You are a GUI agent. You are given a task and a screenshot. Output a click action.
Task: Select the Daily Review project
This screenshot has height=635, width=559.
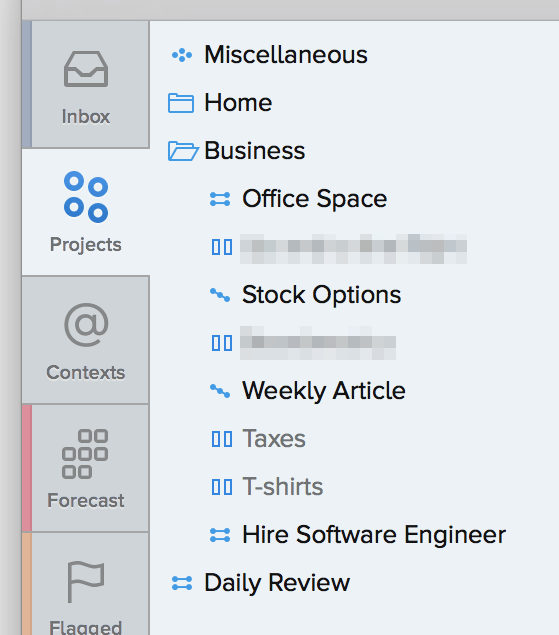(x=277, y=583)
